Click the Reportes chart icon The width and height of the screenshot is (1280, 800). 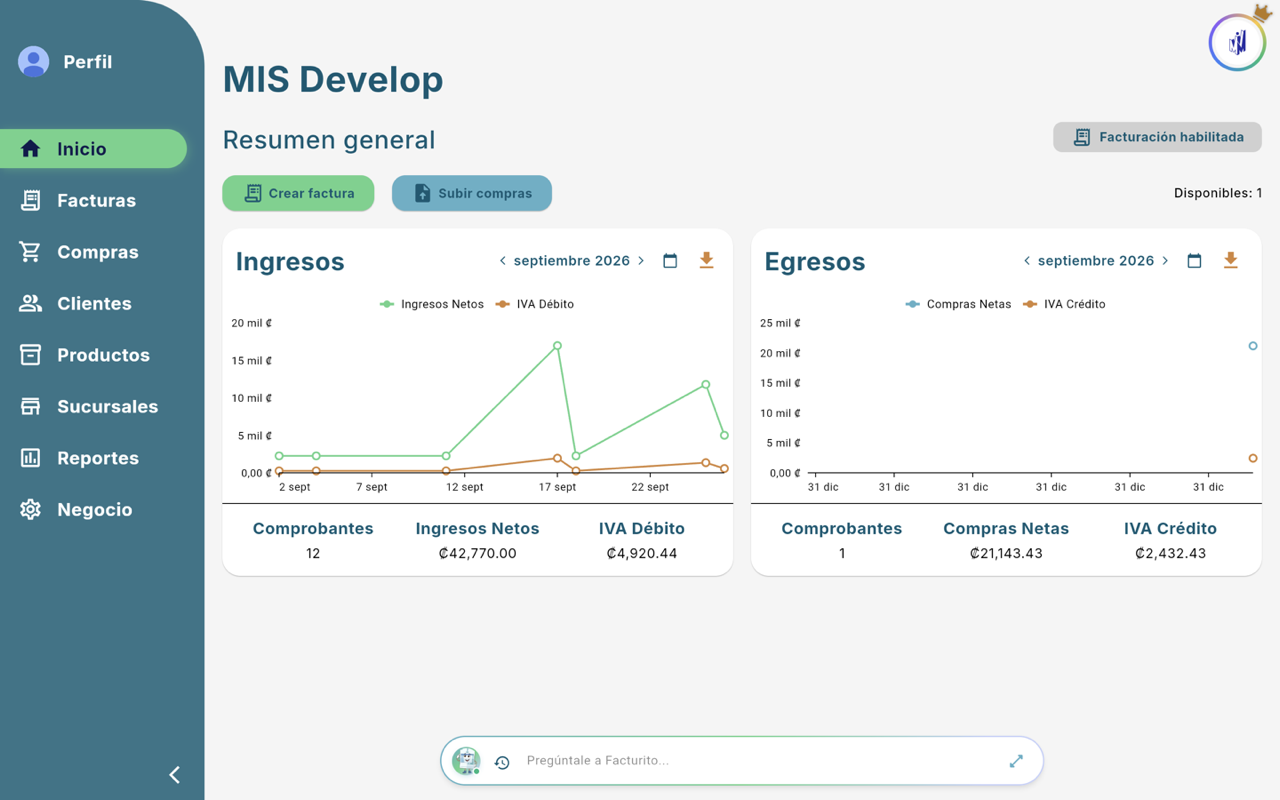(30, 458)
